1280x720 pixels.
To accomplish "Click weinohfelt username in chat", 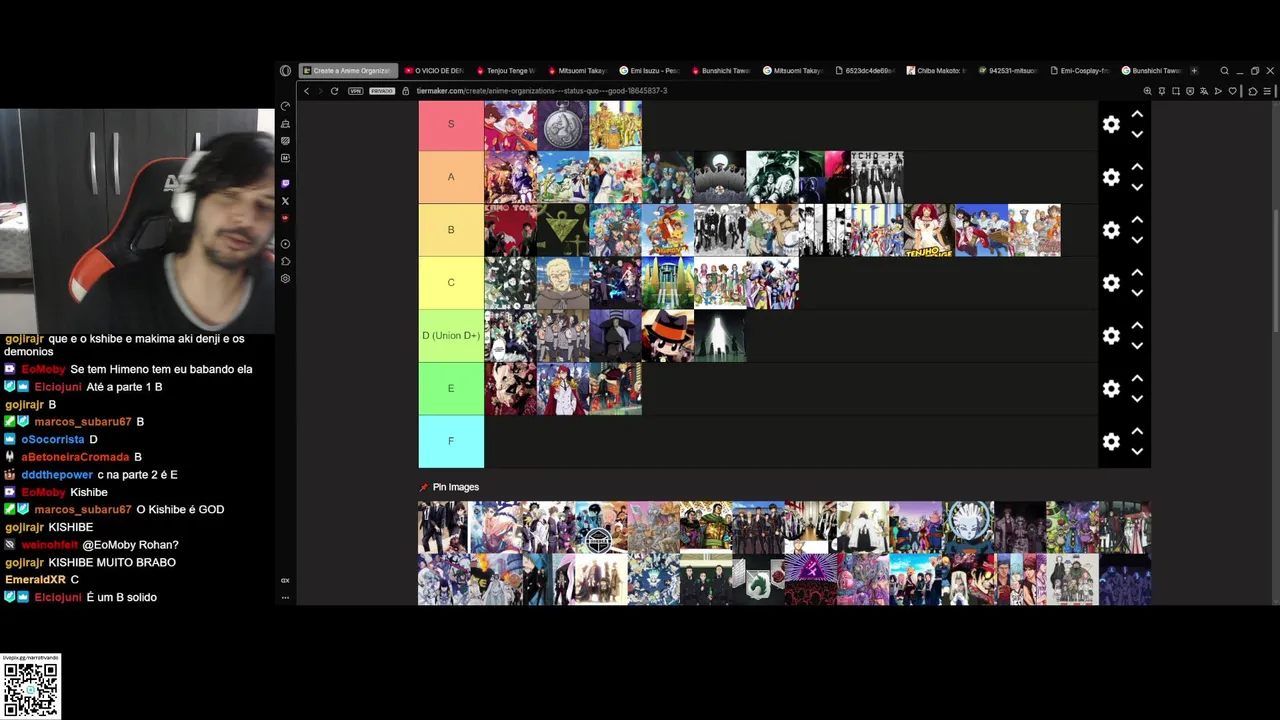I will 50,545.
